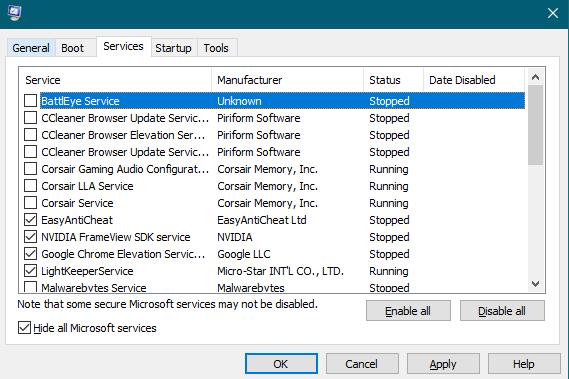Sort by the Service column header
Screen dimensions: 569x379
[115, 80]
